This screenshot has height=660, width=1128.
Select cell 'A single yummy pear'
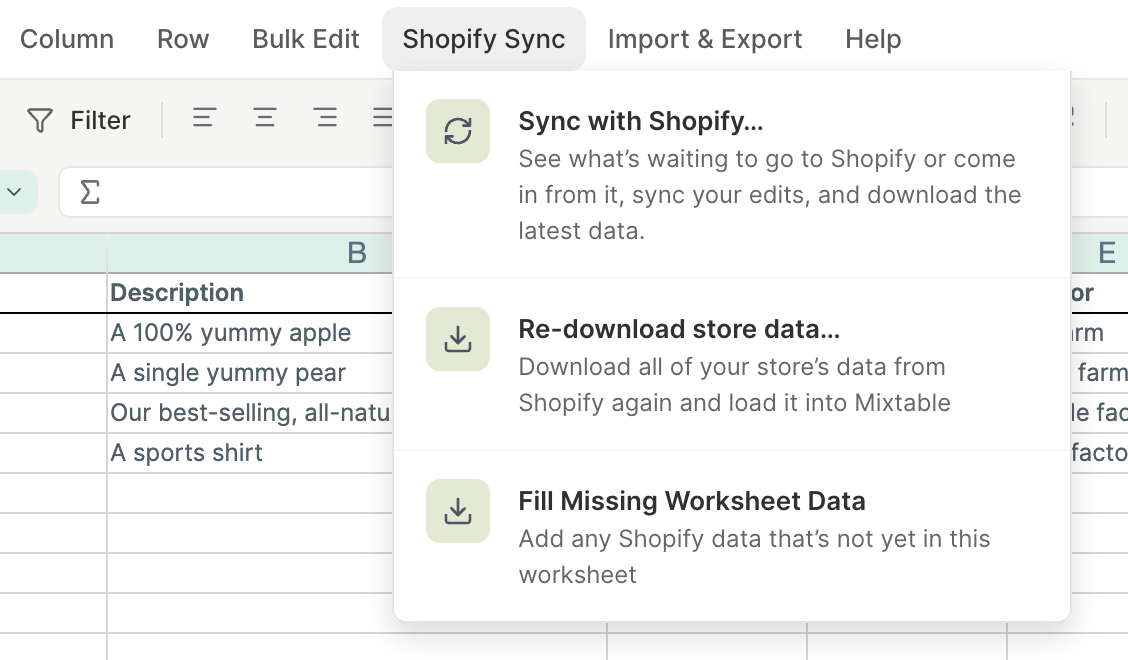(x=250, y=373)
